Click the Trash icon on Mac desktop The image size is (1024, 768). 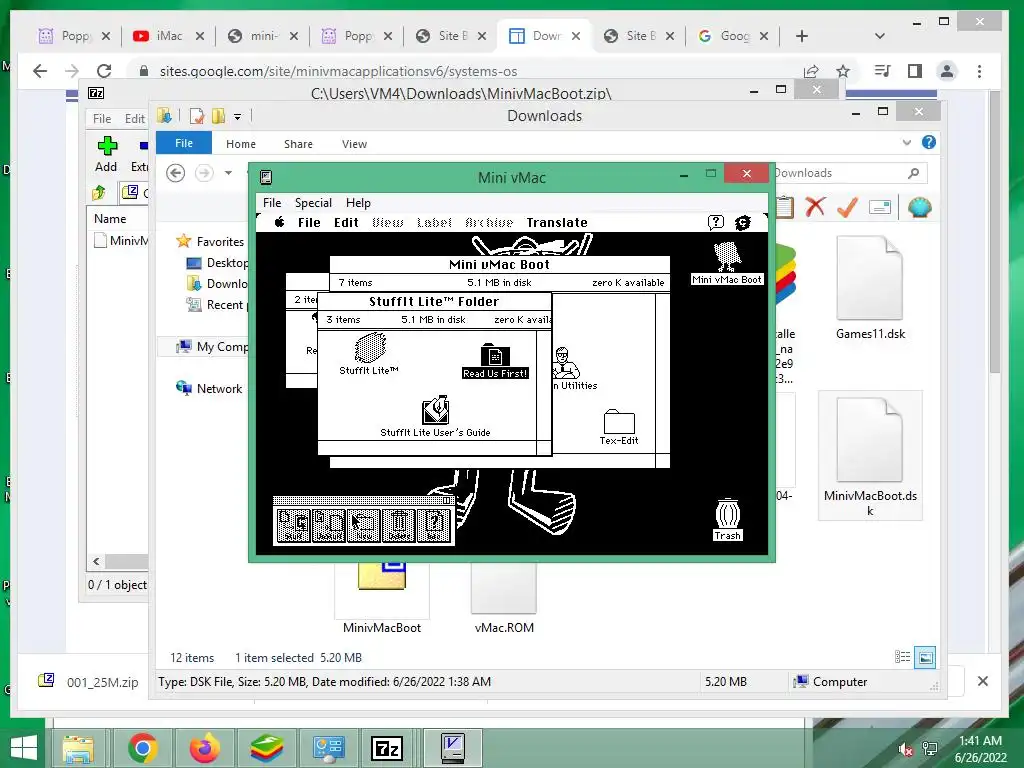click(x=728, y=520)
